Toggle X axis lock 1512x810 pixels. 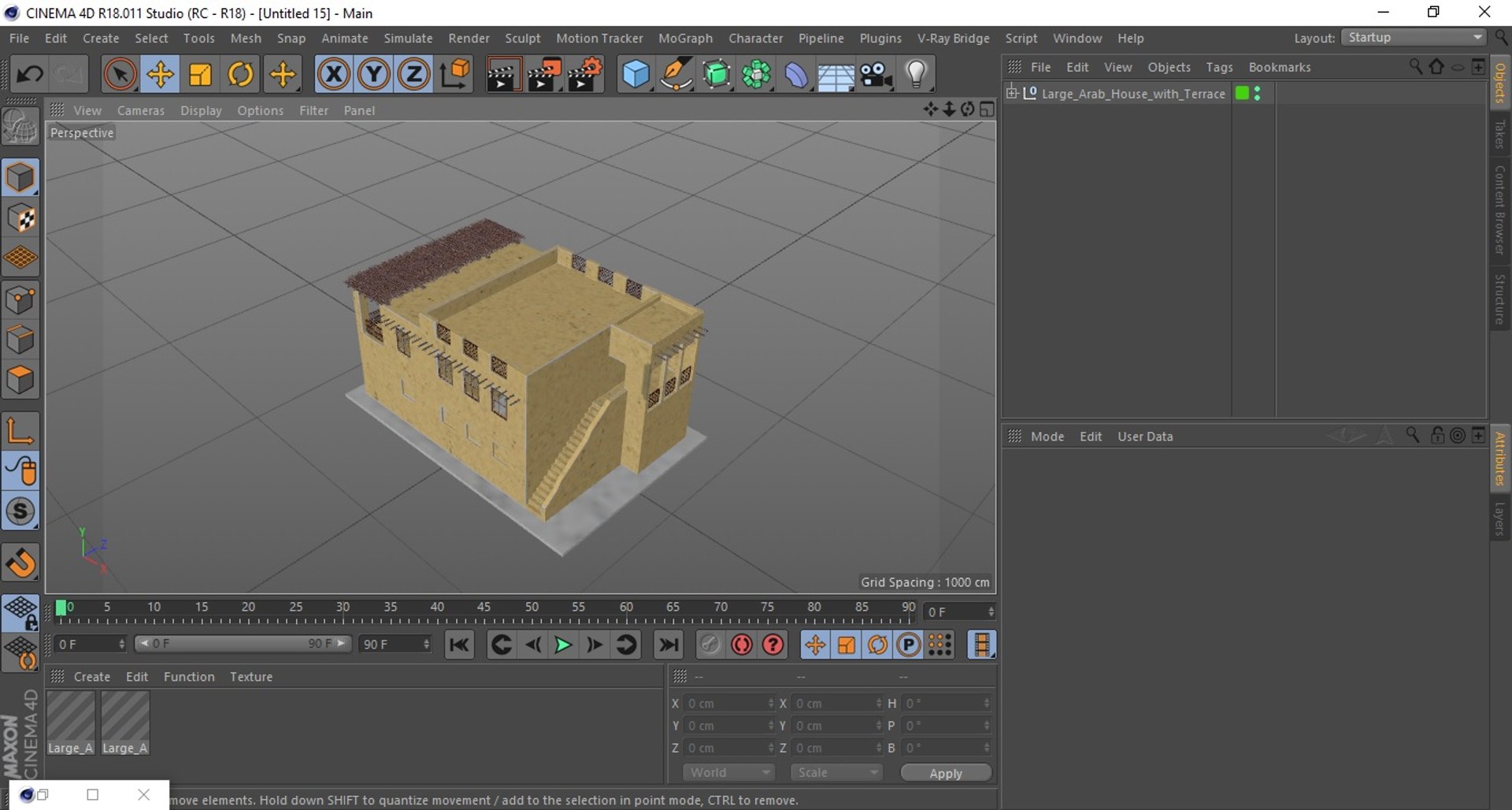point(334,74)
